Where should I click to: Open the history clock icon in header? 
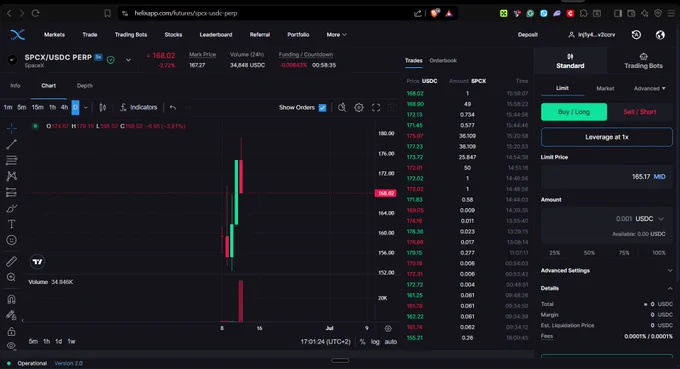click(636, 35)
